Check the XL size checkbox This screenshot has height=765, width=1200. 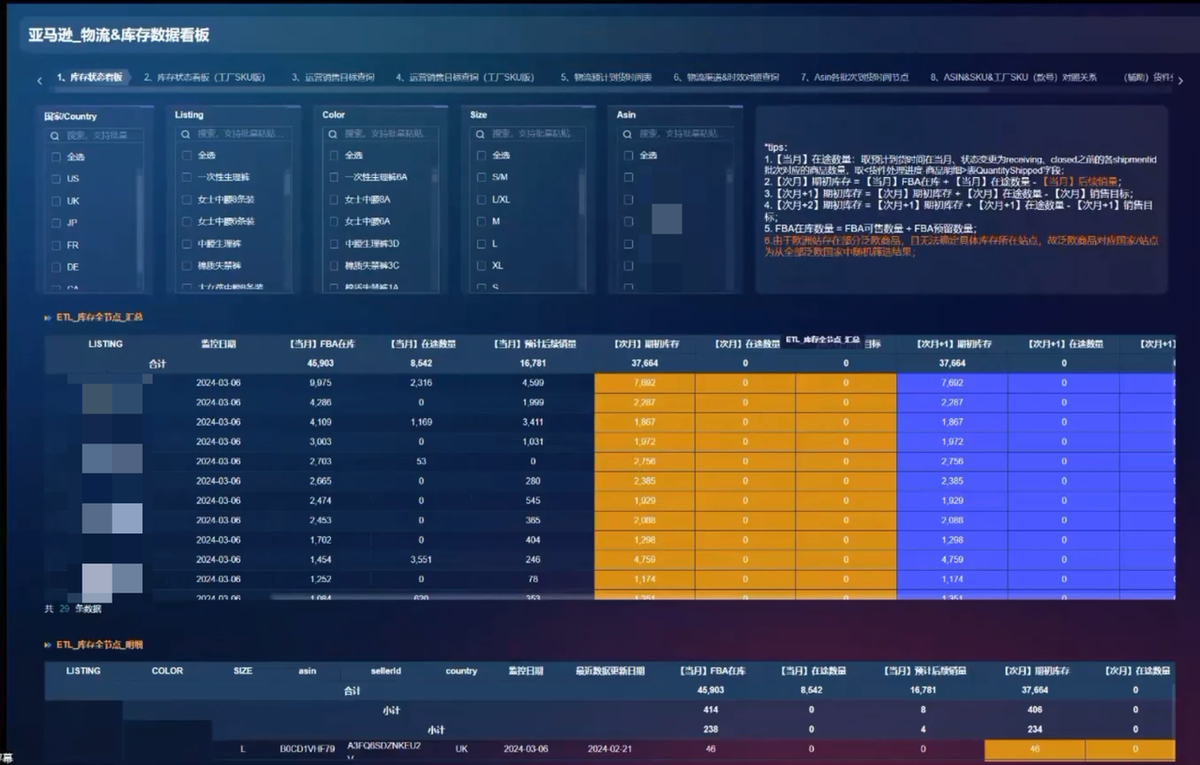pyautogui.click(x=482, y=266)
